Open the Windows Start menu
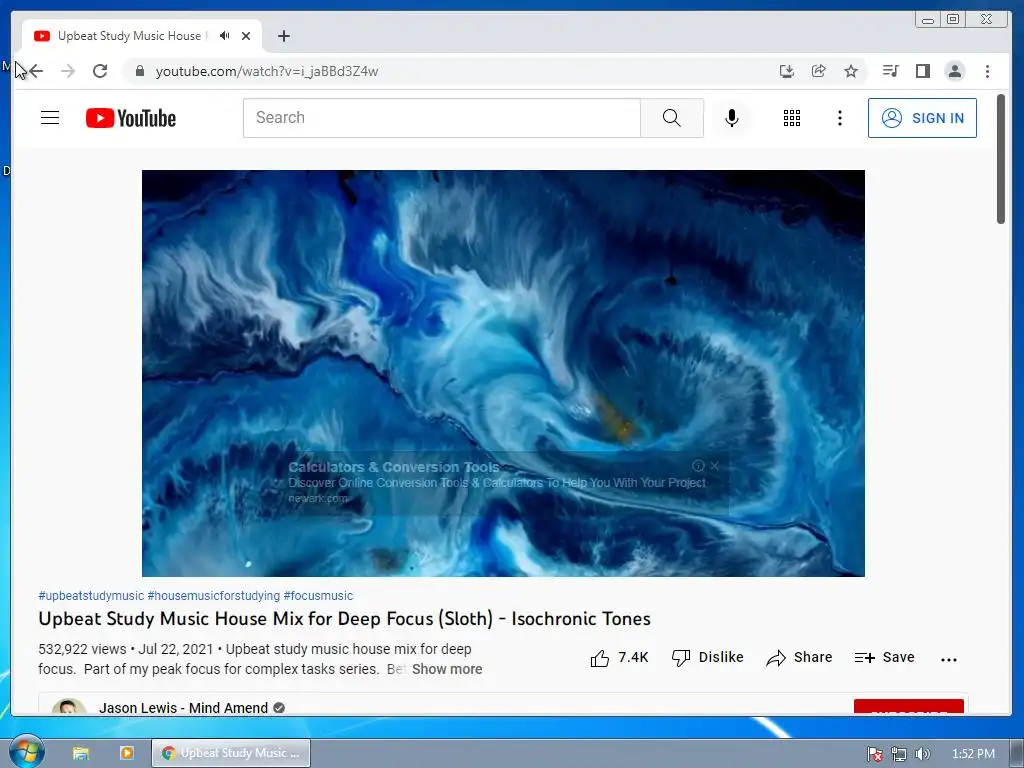 26,753
